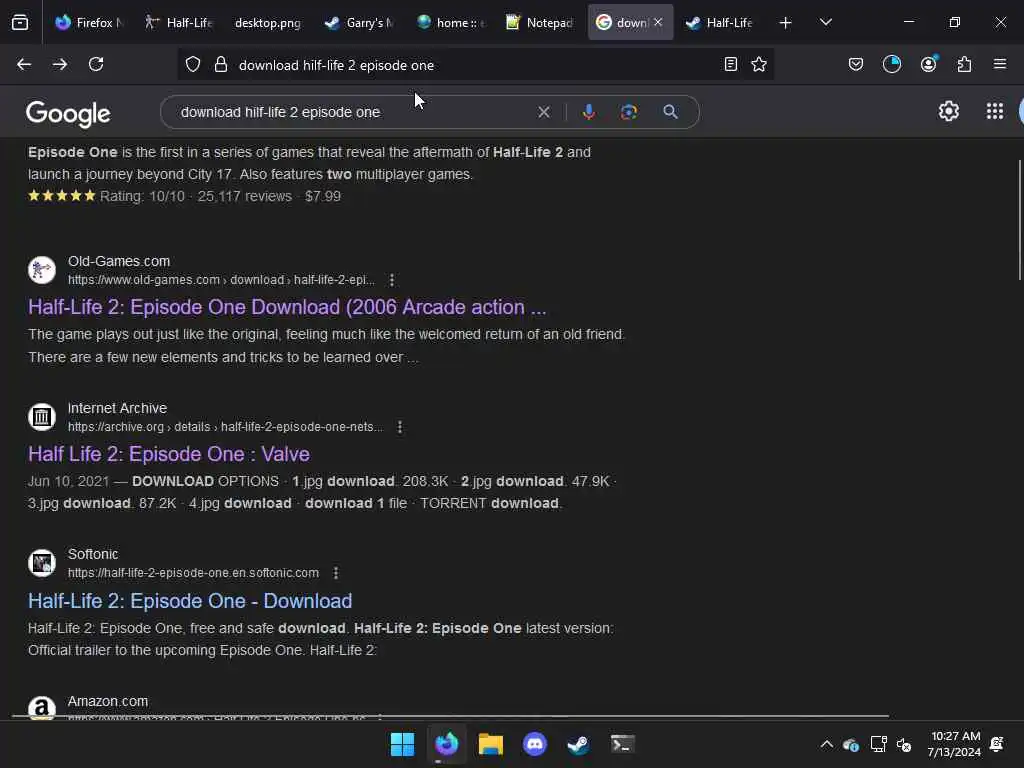This screenshot has width=1024, height=768.
Task: Open the Softonic site favicon
Action: click(x=42, y=563)
